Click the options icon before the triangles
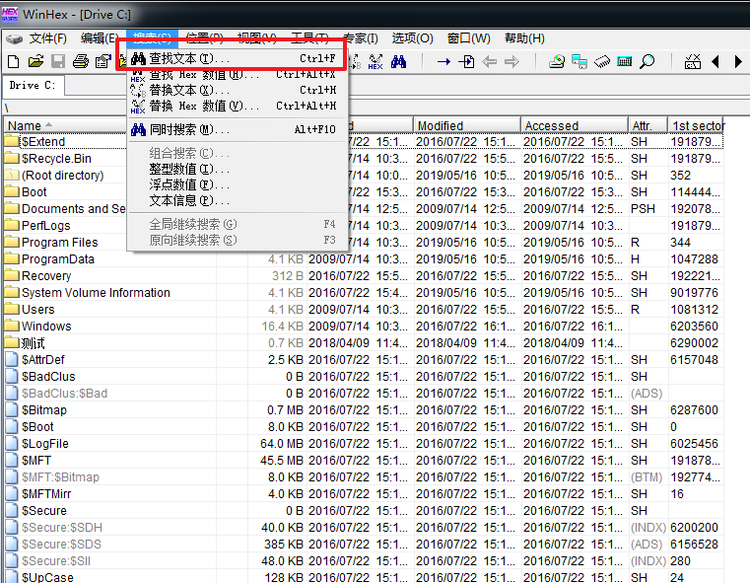This screenshot has height=583, width=750. (693, 62)
